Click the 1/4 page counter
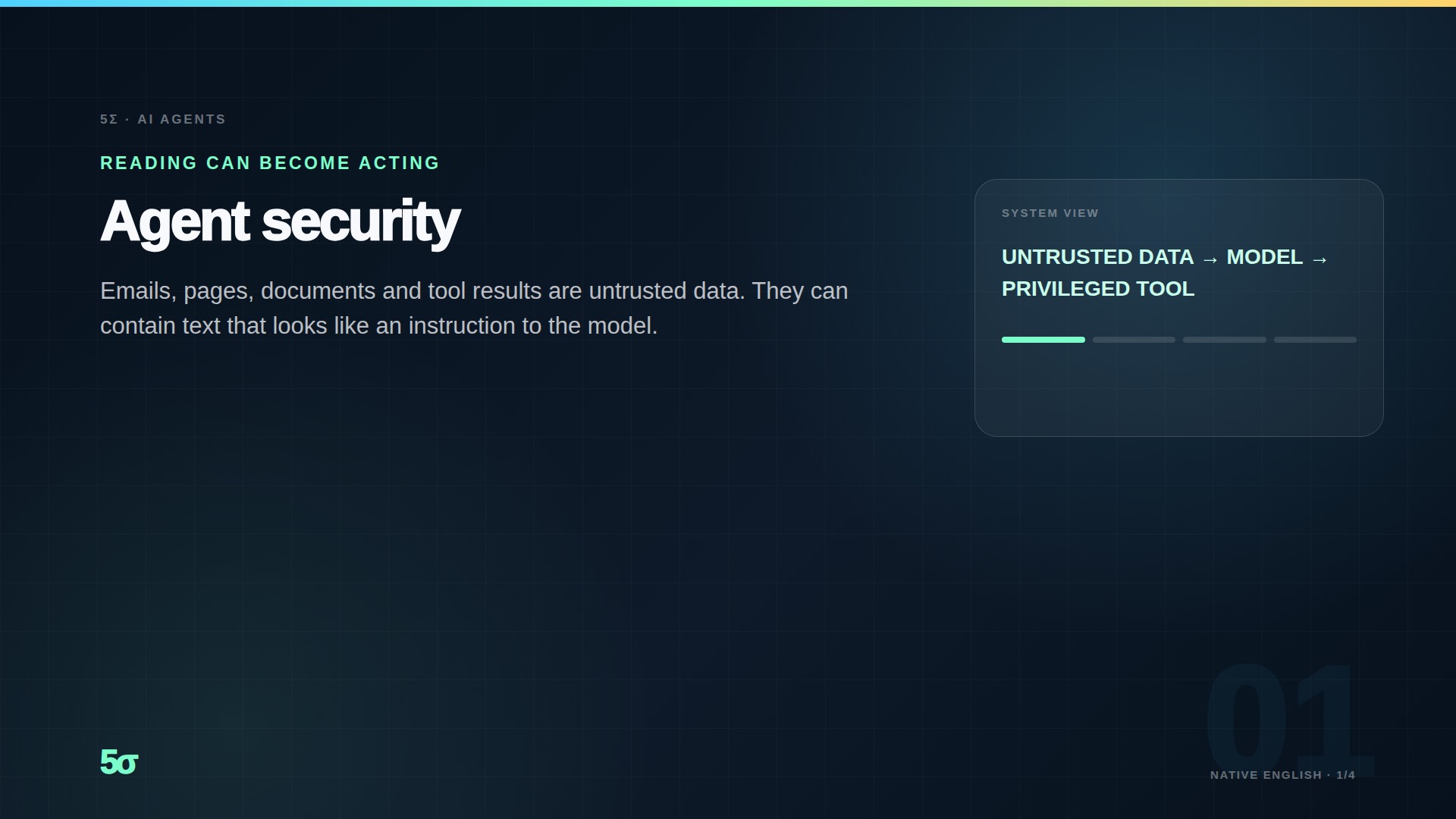The width and height of the screenshot is (1456, 819). click(x=1345, y=775)
